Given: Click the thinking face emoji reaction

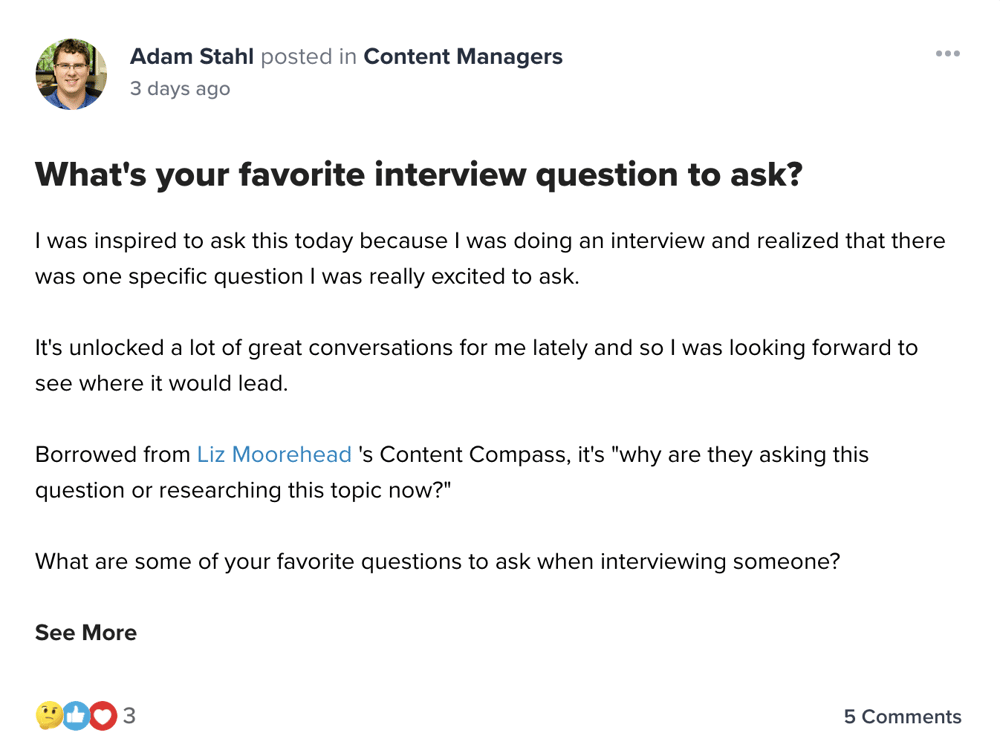Looking at the screenshot, I should 49,715.
